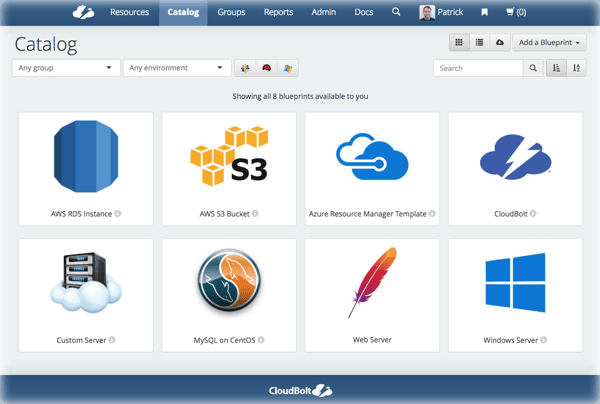
Task: Go to Resources menu
Action: tap(129, 12)
